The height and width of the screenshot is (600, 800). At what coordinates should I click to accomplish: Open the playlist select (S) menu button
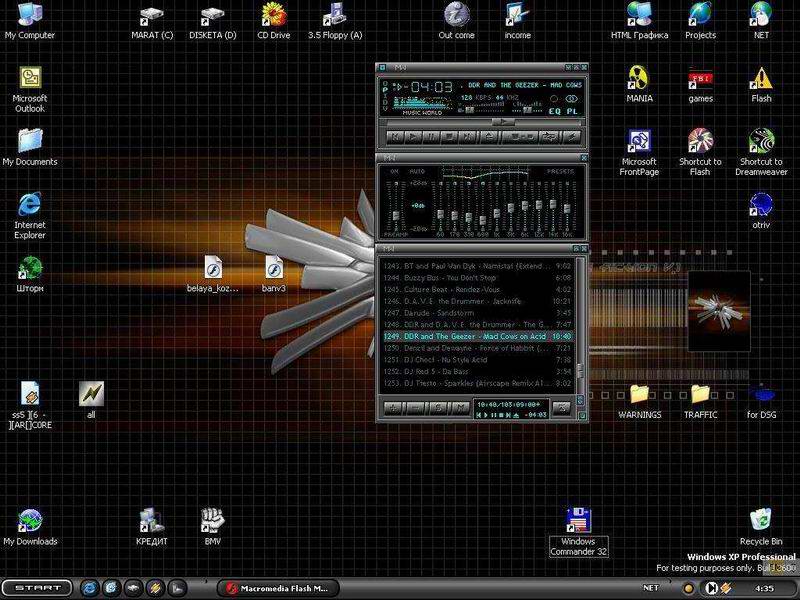(x=438, y=408)
